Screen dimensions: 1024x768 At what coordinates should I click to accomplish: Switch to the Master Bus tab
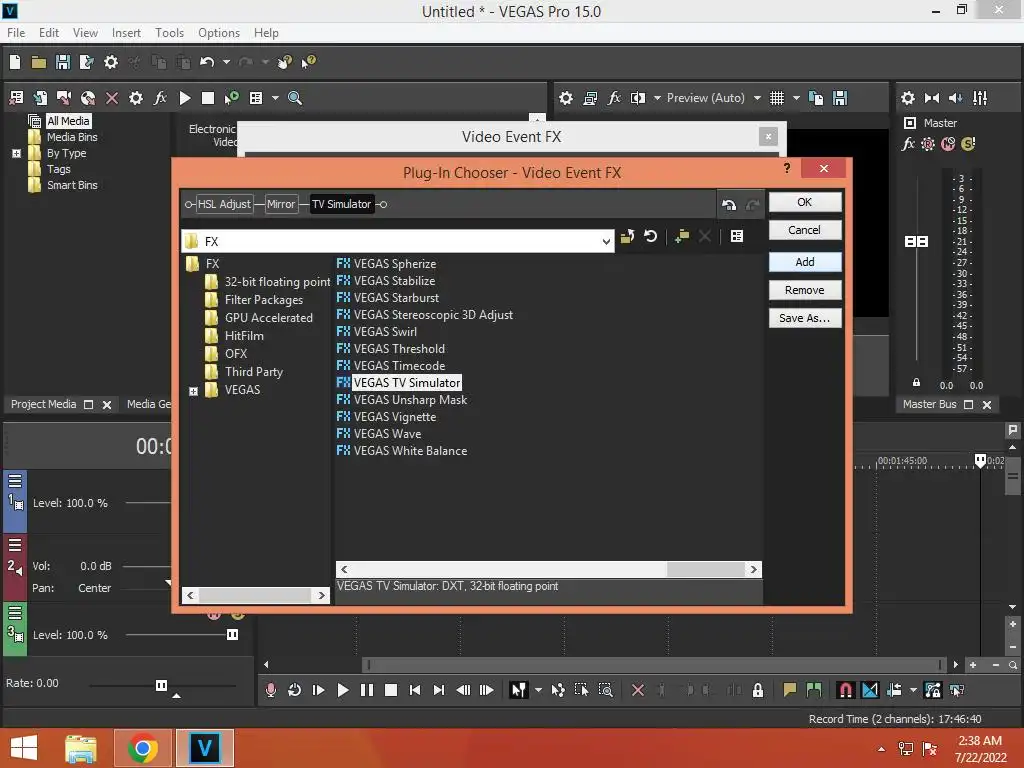point(929,404)
